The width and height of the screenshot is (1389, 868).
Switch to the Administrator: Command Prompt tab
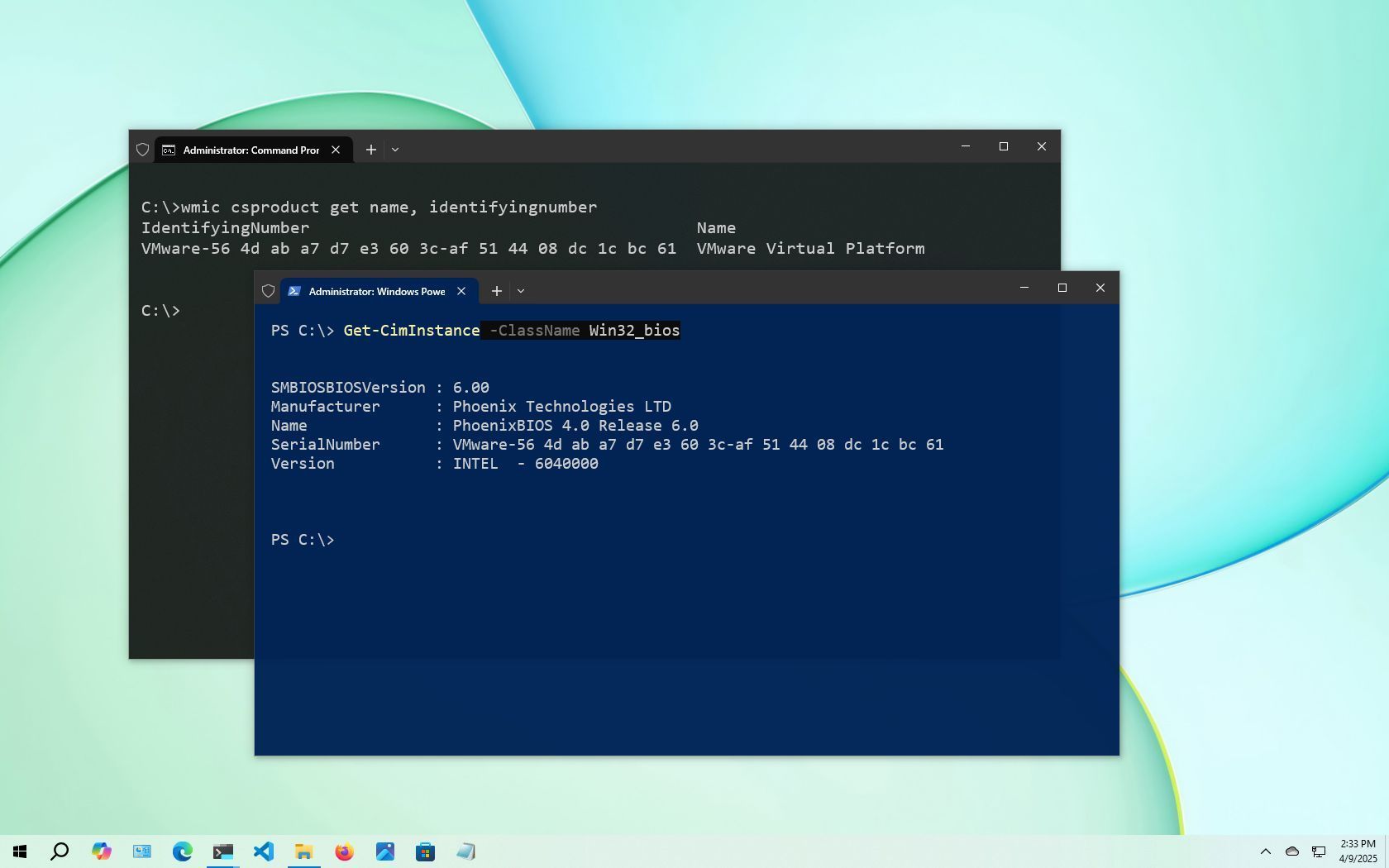coord(248,150)
